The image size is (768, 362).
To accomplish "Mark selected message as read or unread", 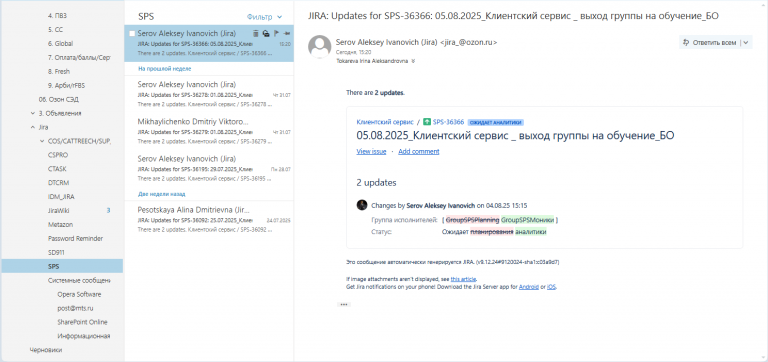I will (266, 33).
